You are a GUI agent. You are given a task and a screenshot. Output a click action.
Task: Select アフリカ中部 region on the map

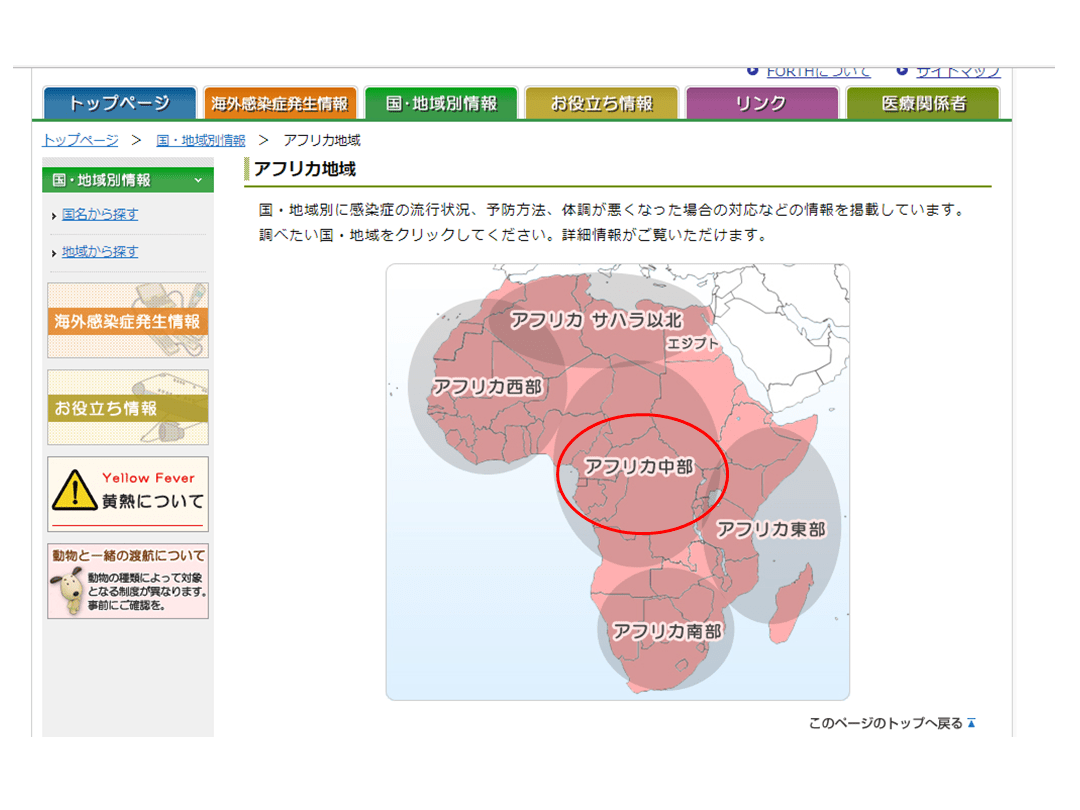pyautogui.click(x=639, y=467)
